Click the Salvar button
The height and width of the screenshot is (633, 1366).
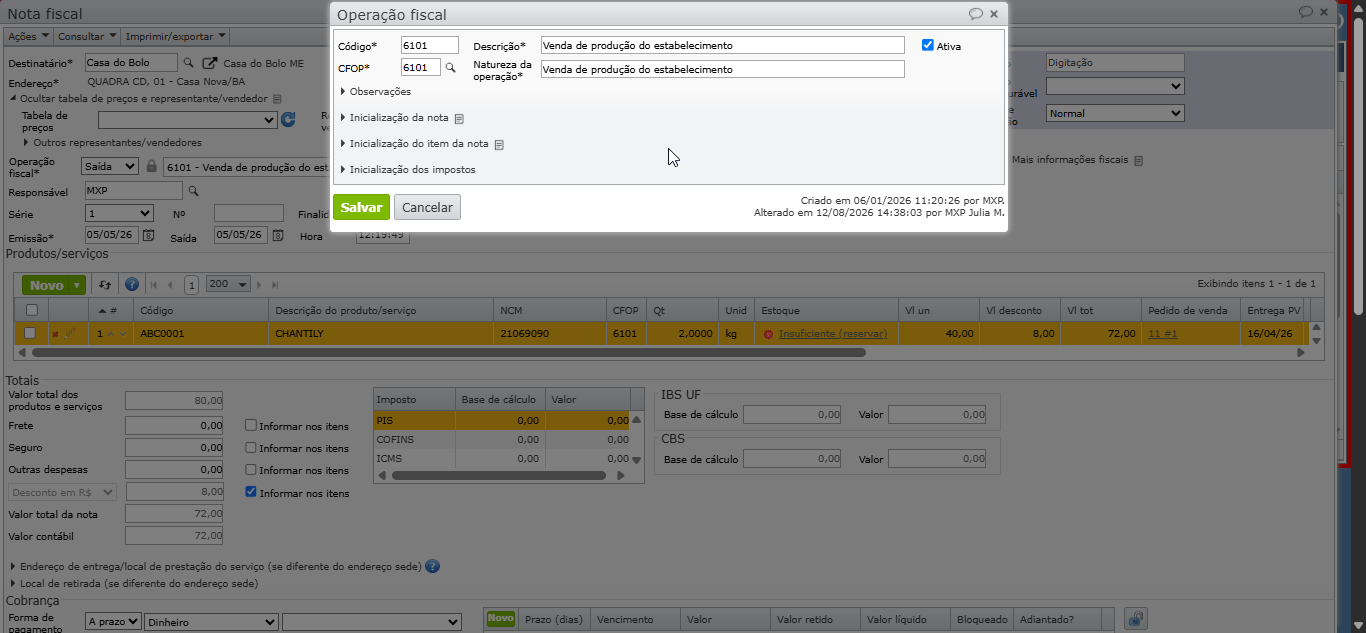click(x=361, y=207)
